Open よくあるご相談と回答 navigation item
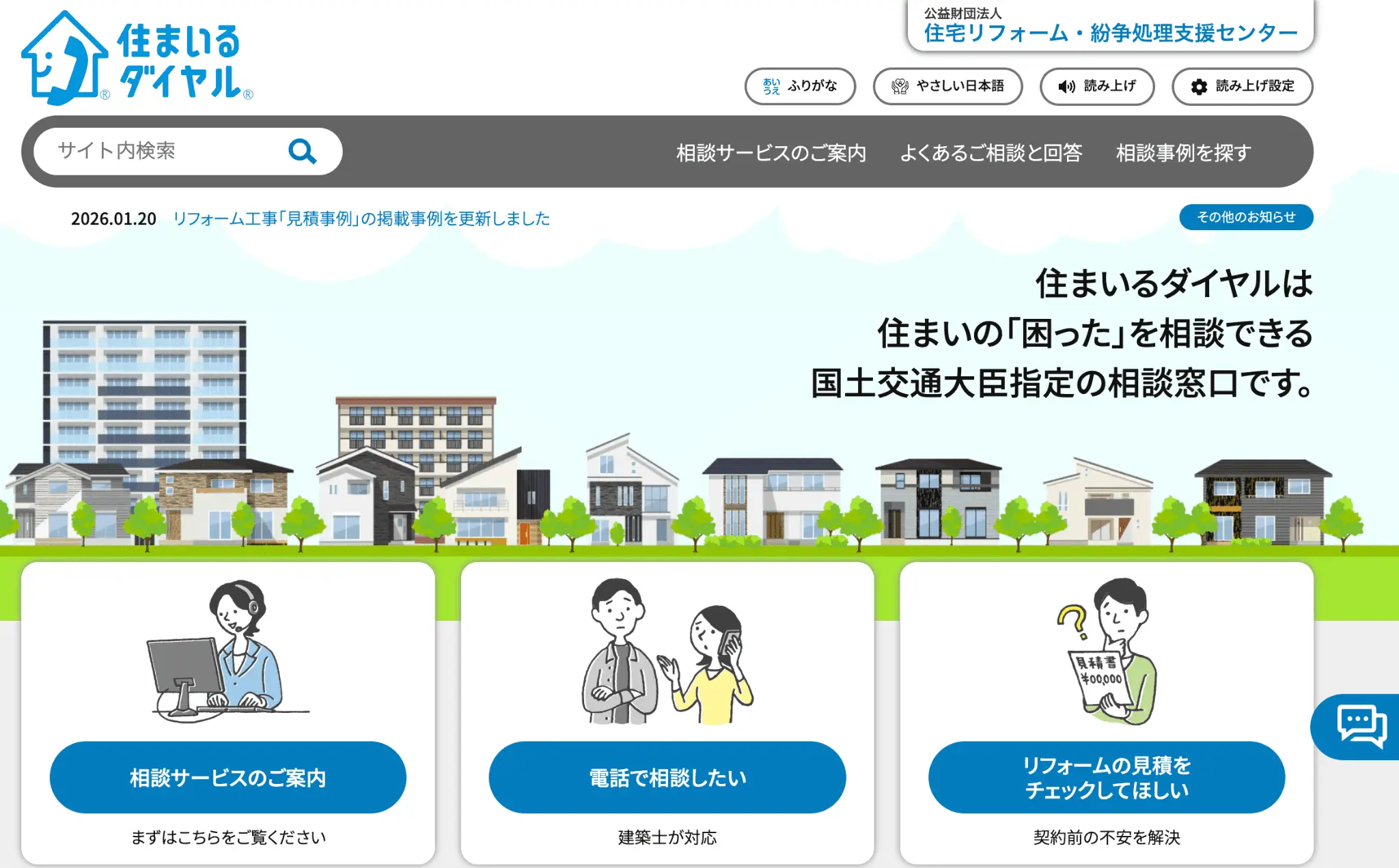Image resolution: width=1399 pixels, height=868 pixels. [992, 153]
